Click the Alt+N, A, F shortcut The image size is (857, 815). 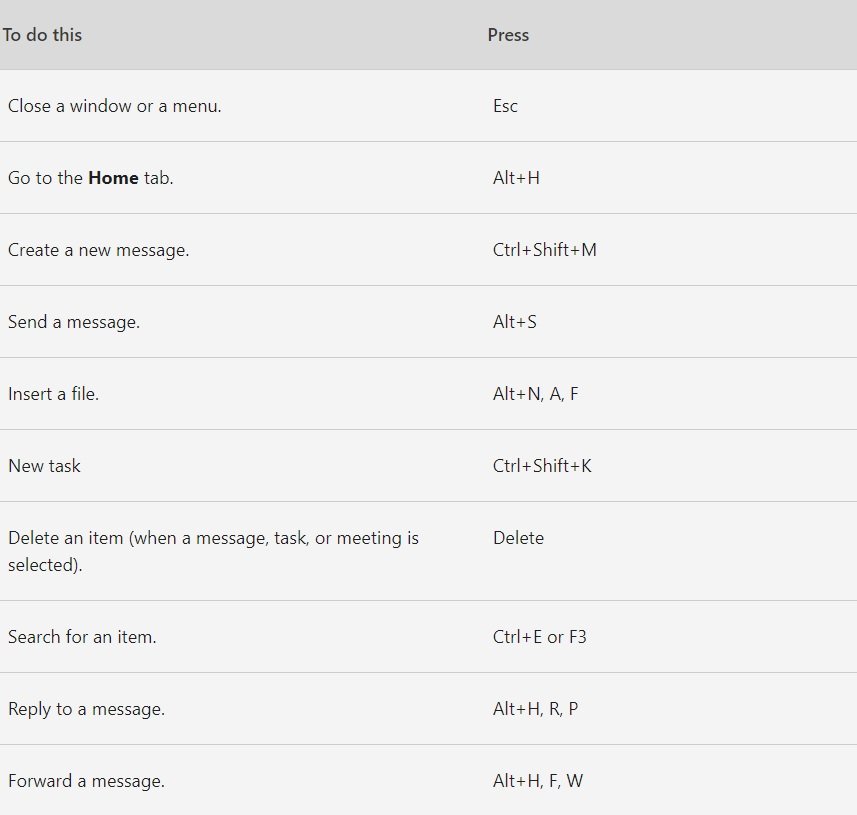(x=535, y=394)
